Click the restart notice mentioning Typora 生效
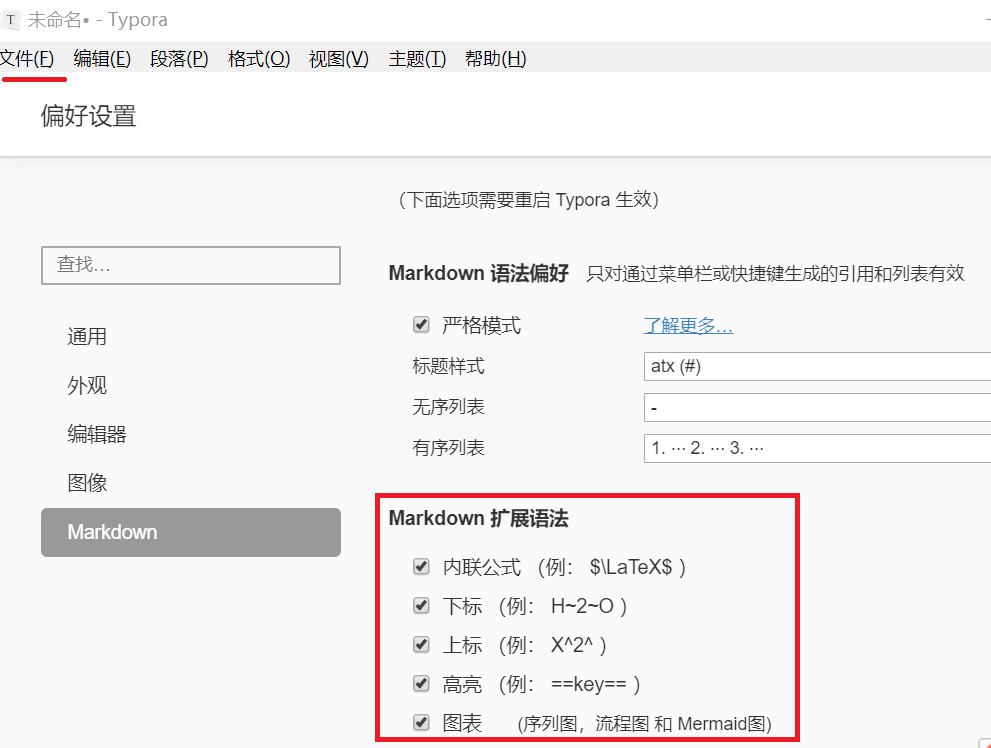 528,200
